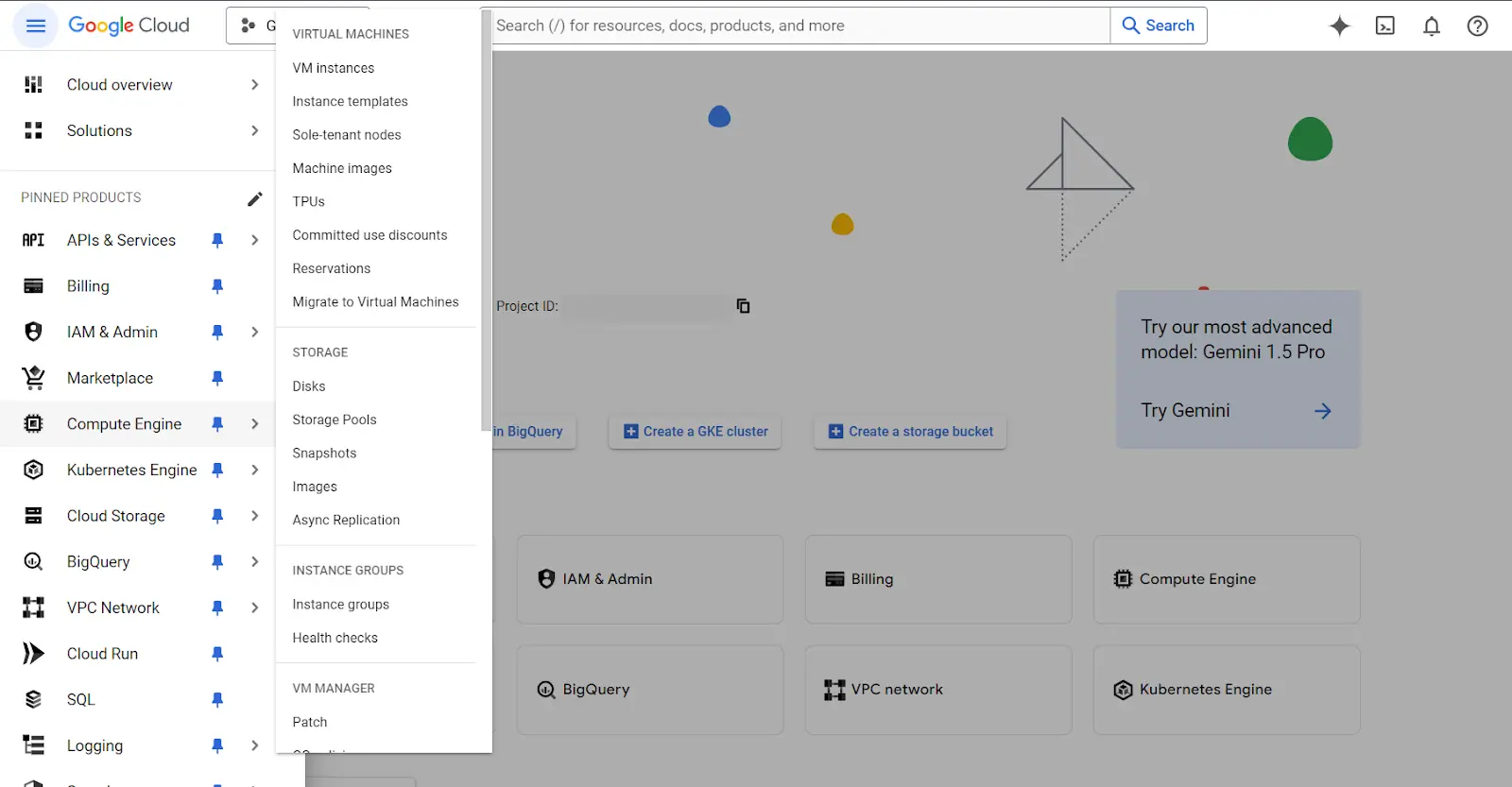This screenshot has width=1512, height=787.
Task: Open Instance groups in the submenu
Action: (x=340, y=605)
